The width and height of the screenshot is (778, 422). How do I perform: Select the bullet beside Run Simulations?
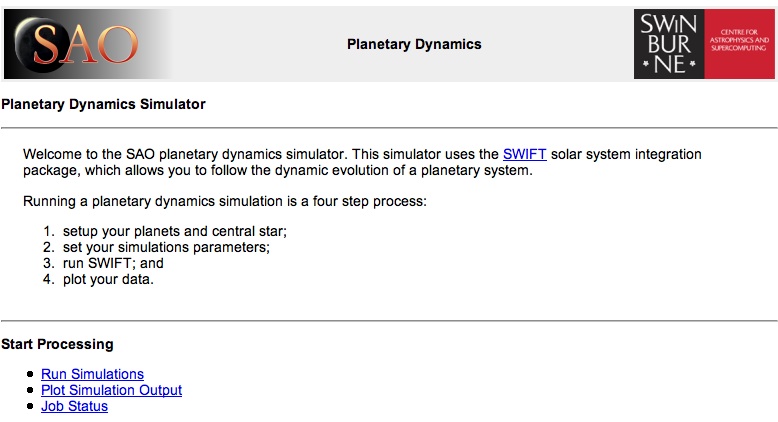pyautogui.click(x=30, y=374)
